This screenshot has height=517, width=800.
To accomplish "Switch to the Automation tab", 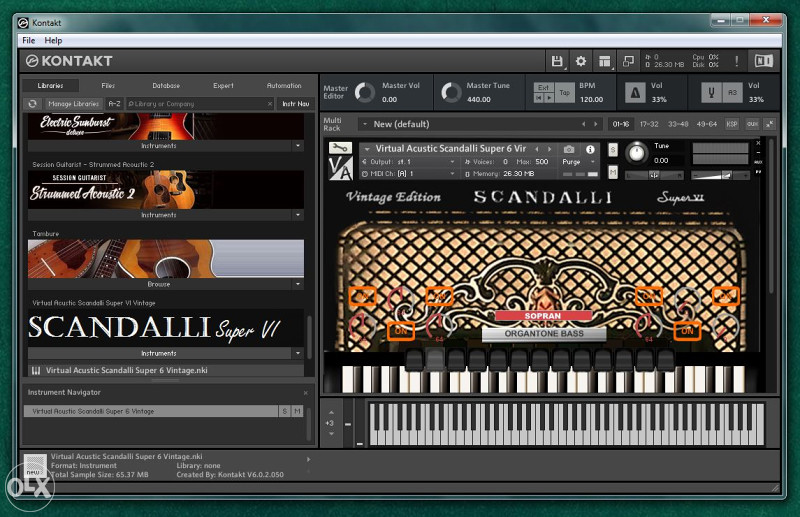I will (284, 86).
